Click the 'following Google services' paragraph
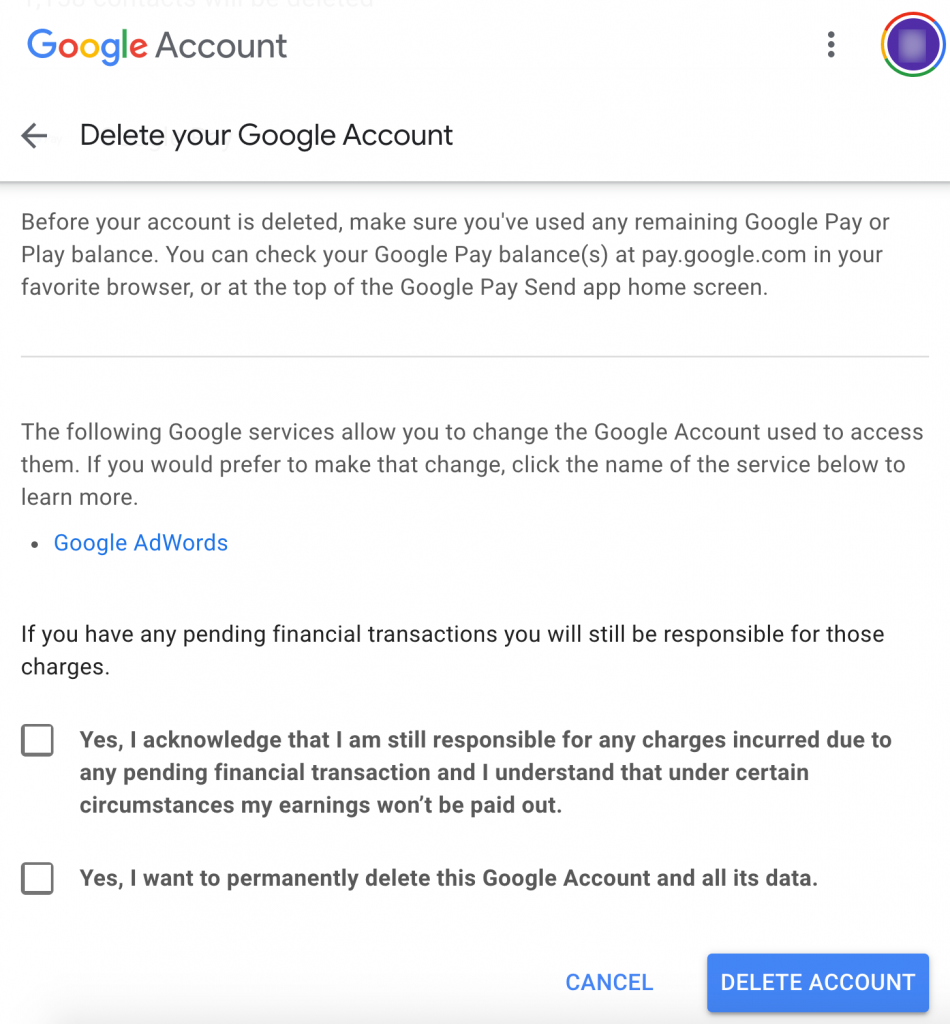Image resolution: width=950 pixels, height=1024 pixels. tap(472, 464)
